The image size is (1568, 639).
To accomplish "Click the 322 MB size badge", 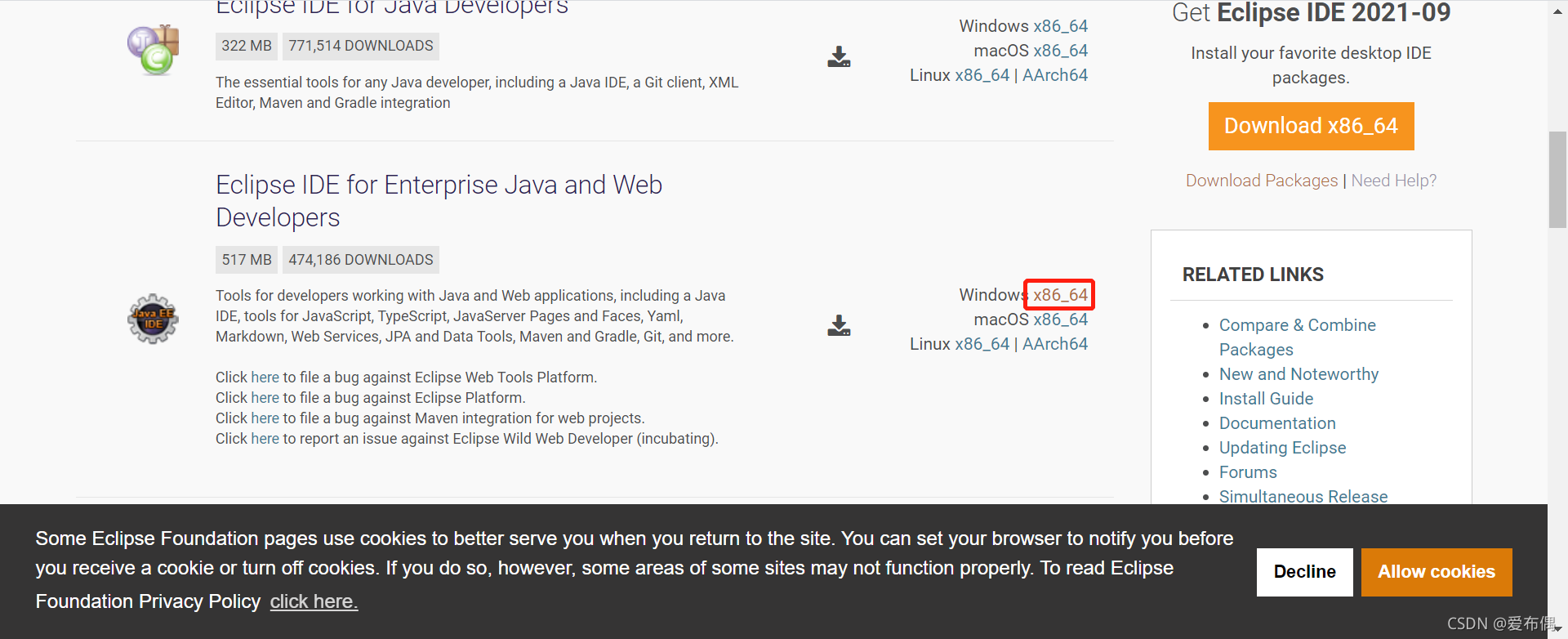I will pos(247,46).
